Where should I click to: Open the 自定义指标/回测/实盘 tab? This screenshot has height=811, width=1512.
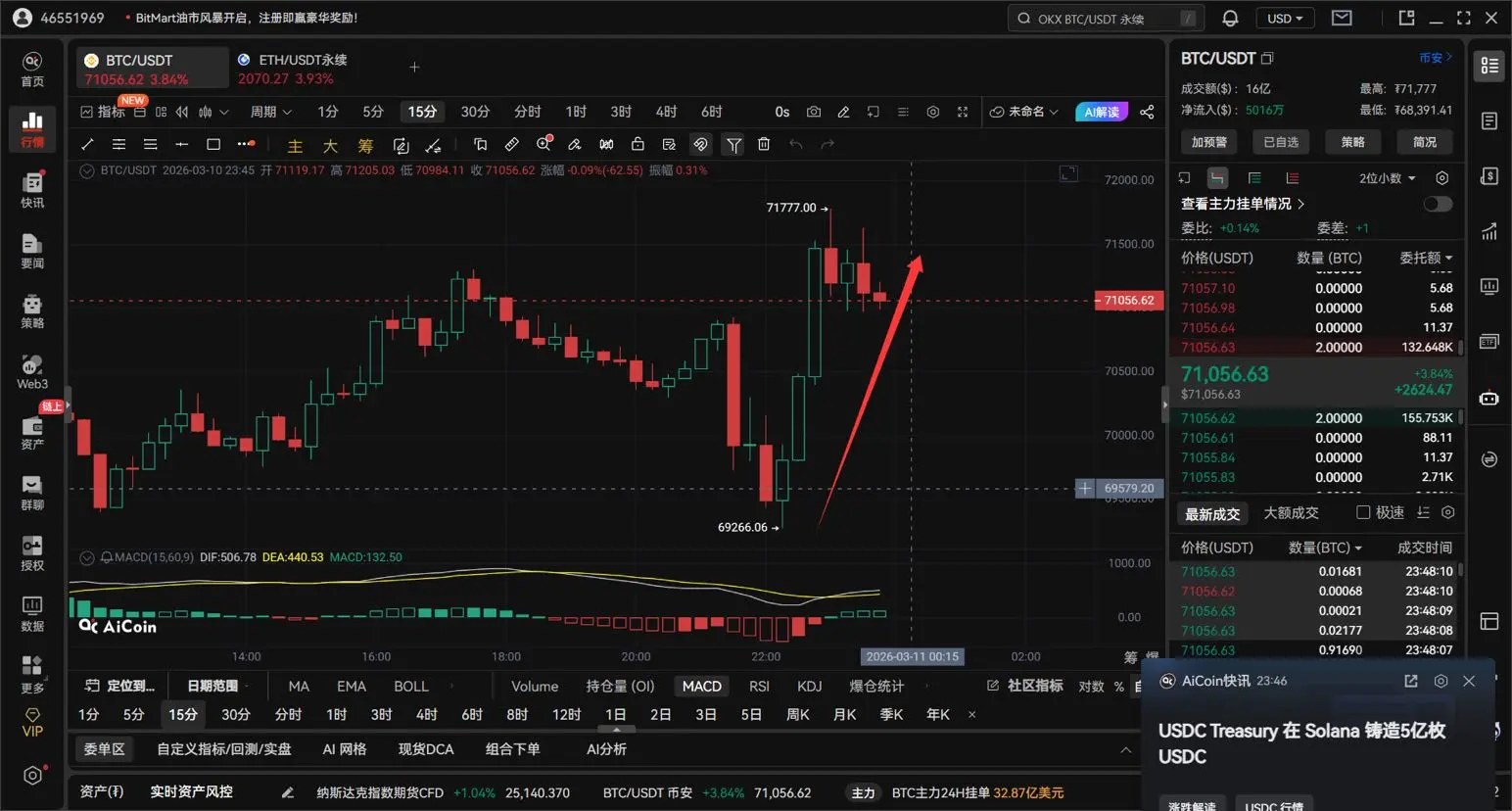[224, 749]
